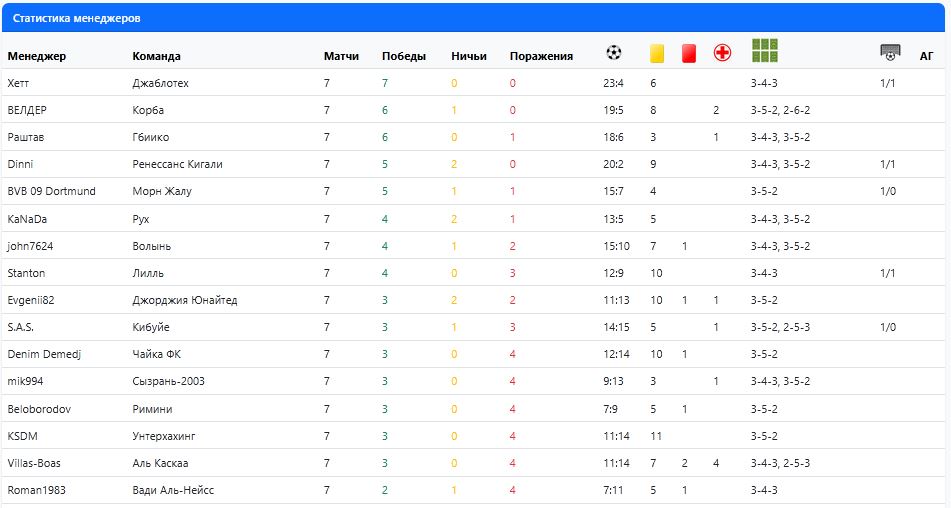Click the red card column icon
This screenshot has width=951, height=508.
pyautogui.click(x=688, y=54)
